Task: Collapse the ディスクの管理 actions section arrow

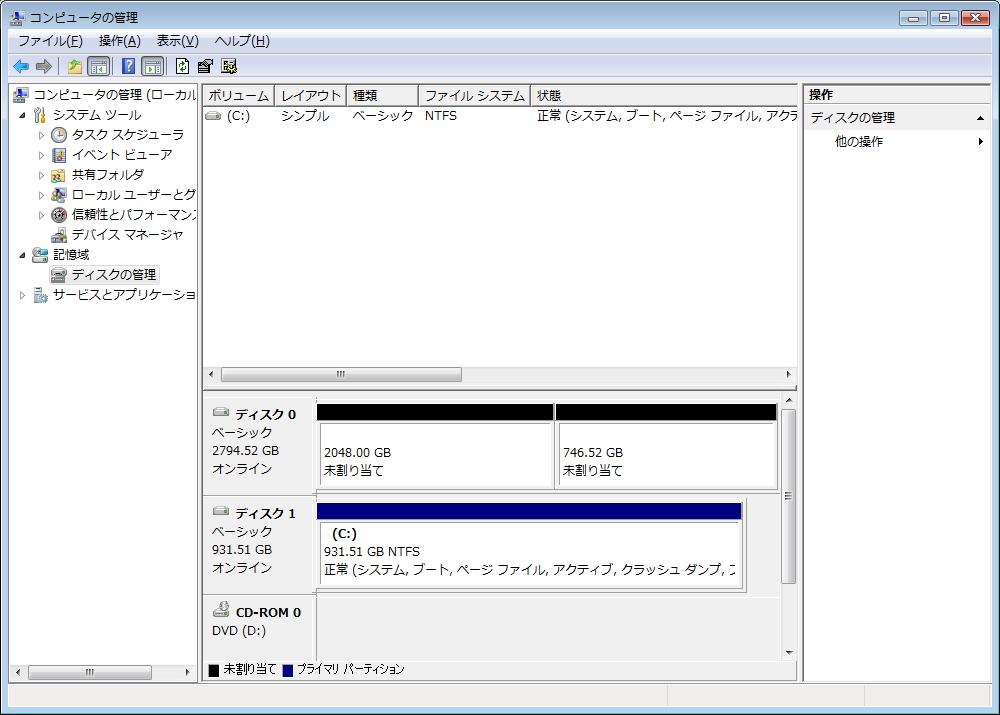Action: 980,118
